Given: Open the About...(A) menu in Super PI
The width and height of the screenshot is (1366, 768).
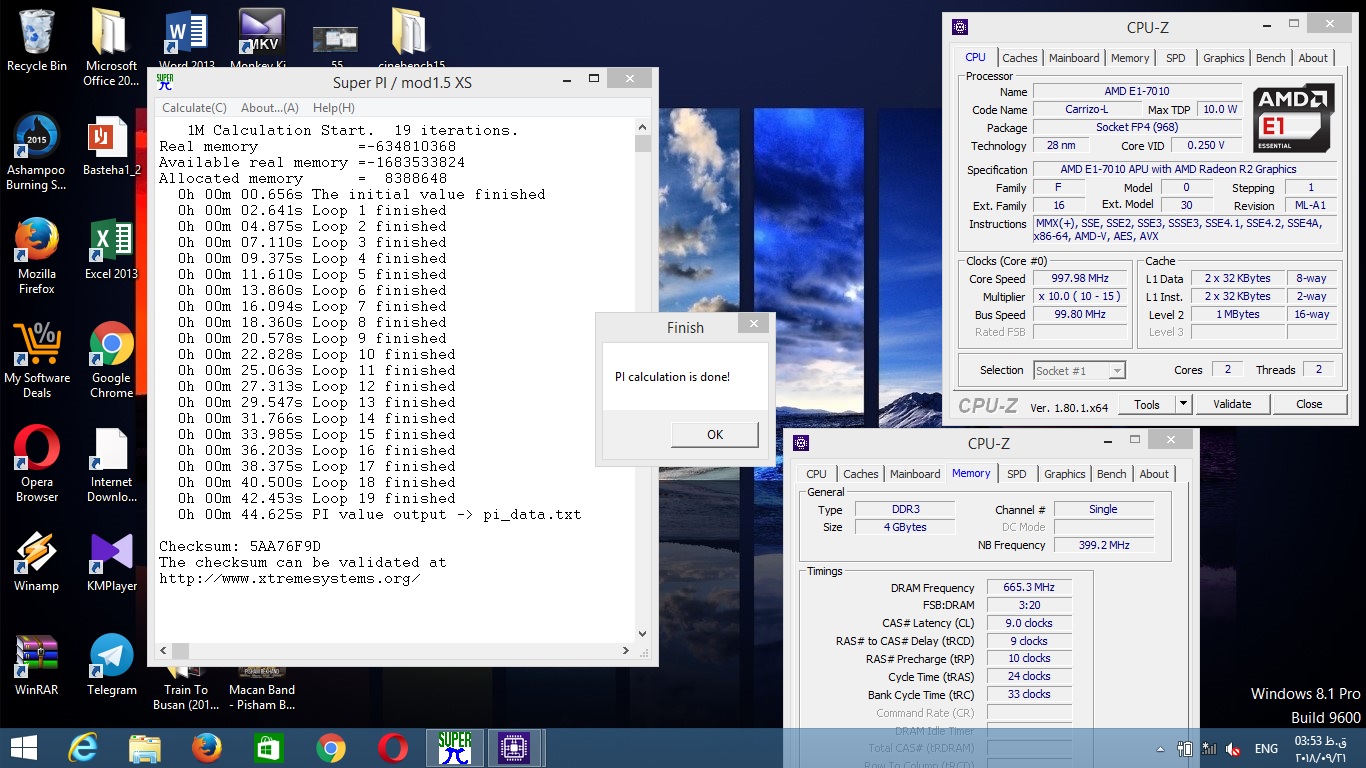Looking at the screenshot, I should pos(269,108).
